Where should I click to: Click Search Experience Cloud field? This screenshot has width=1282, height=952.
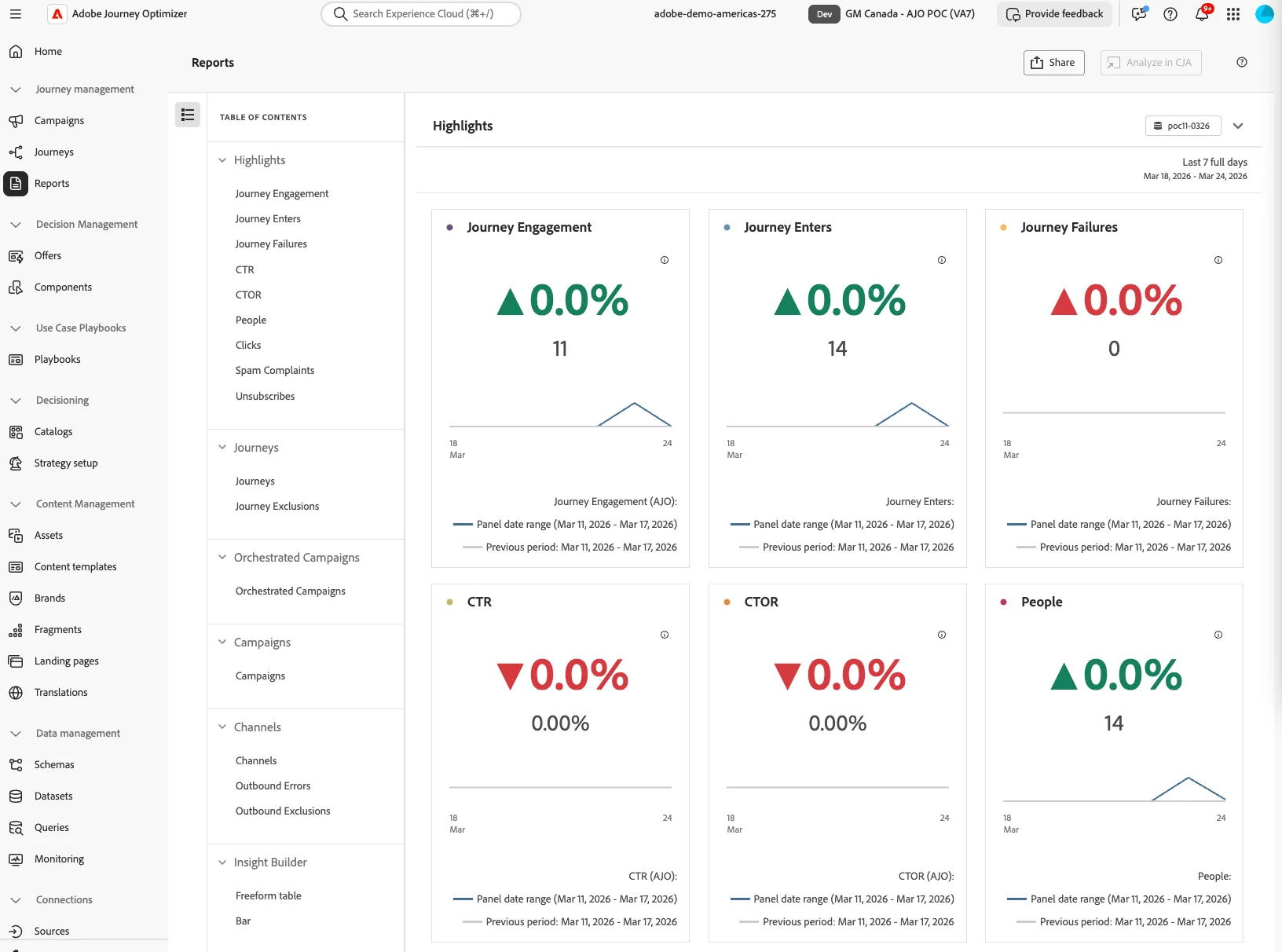(x=421, y=14)
